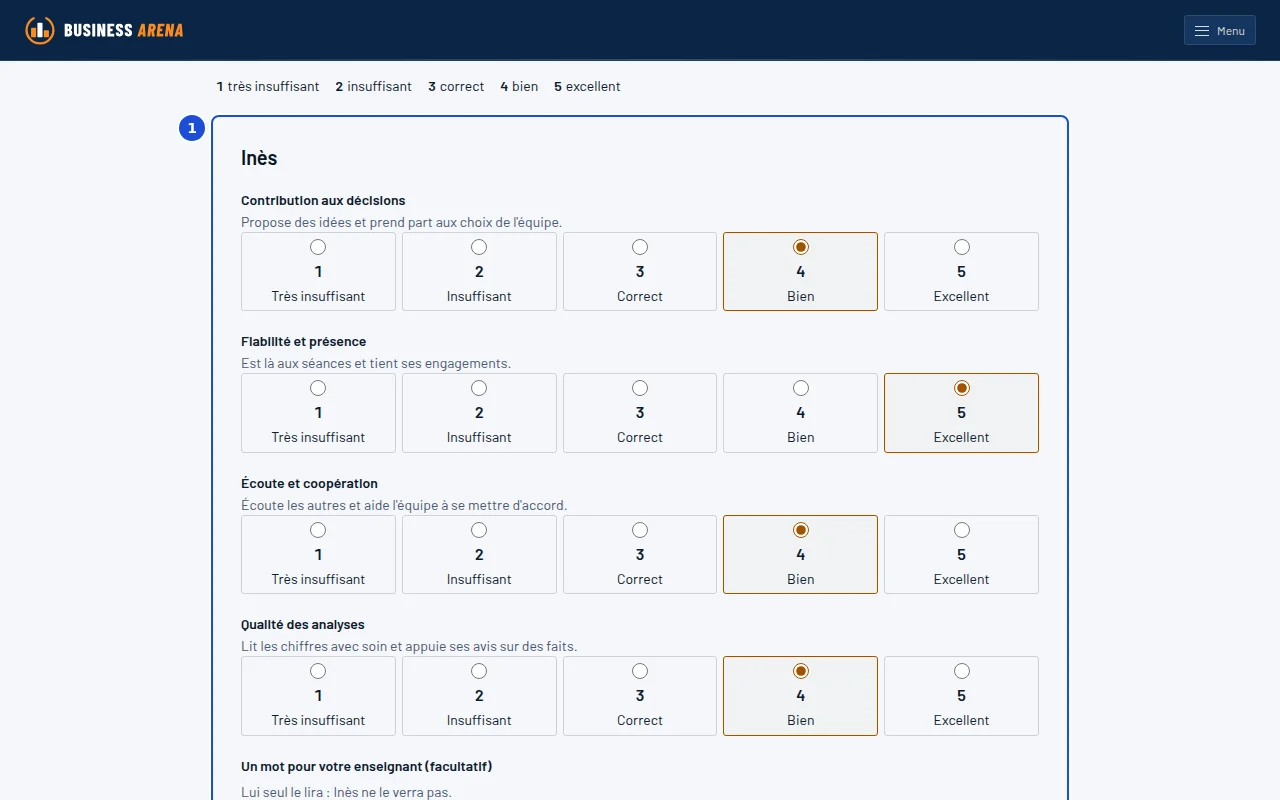Click the legend entry "4 bien"
The width and height of the screenshot is (1280, 800).
click(x=519, y=87)
